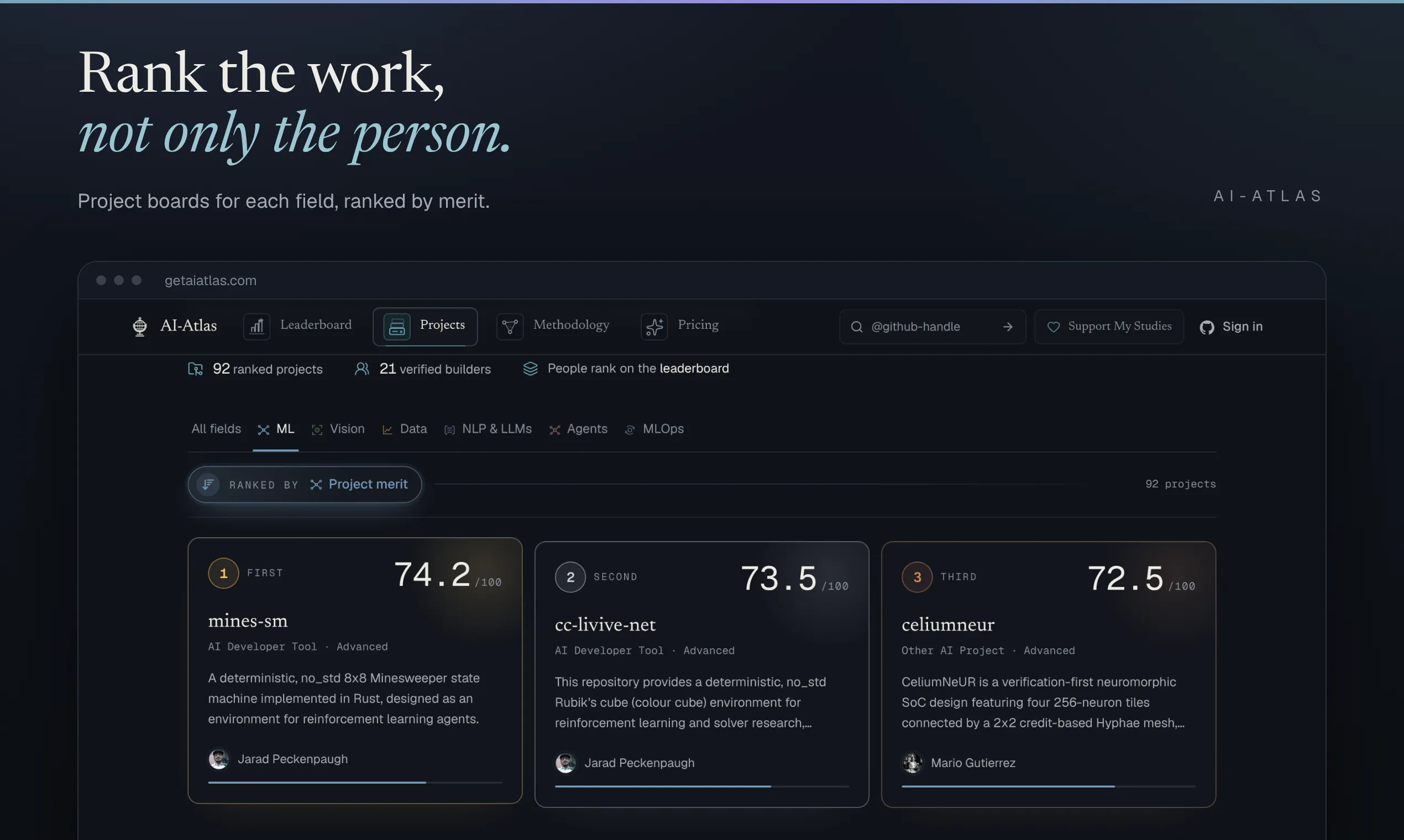Click the MLOps field icon
Screen dimensions: 1404x840
click(x=630, y=430)
